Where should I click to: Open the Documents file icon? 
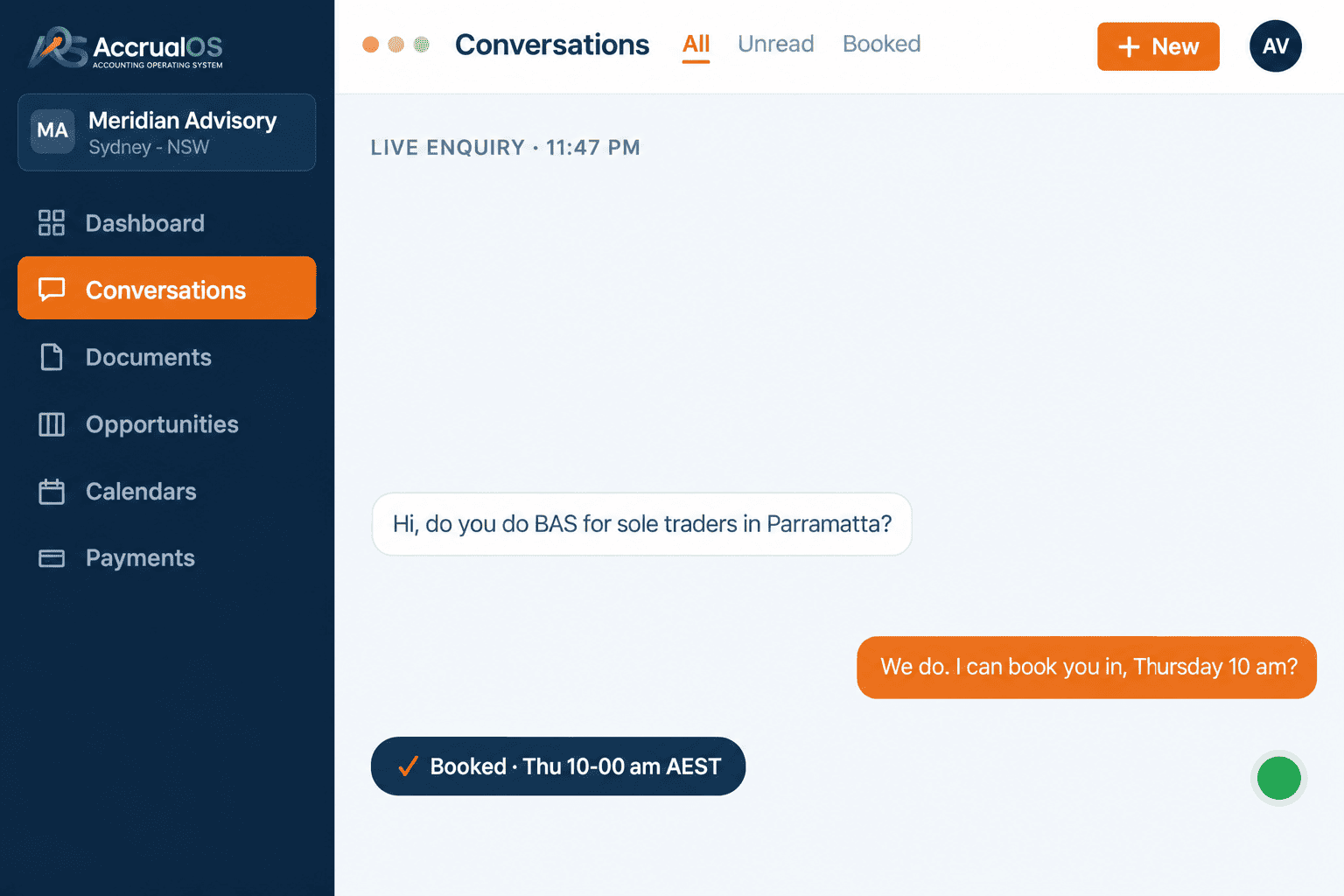[52, 357]
